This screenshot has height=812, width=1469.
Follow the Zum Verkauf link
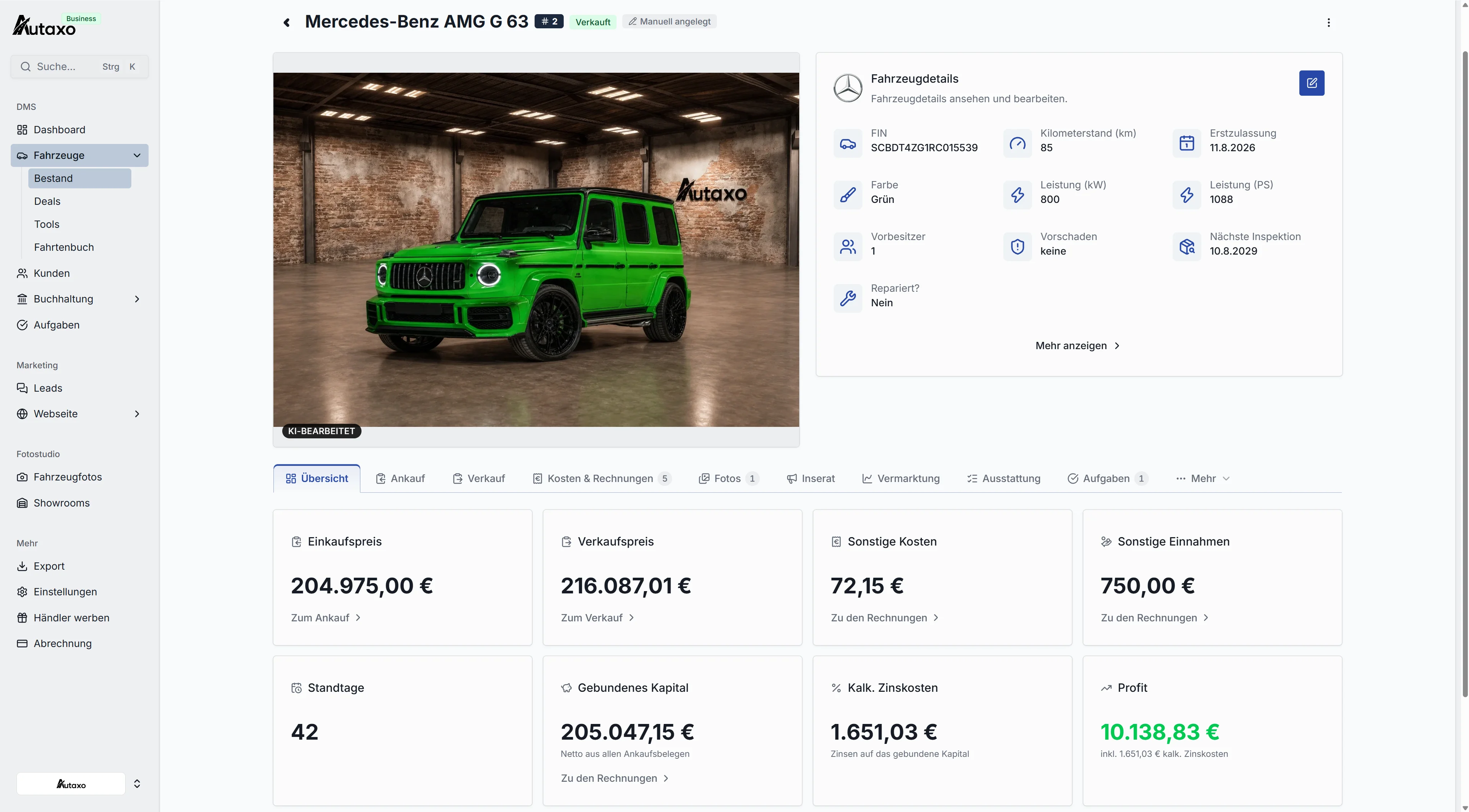(x=598, y=618)
